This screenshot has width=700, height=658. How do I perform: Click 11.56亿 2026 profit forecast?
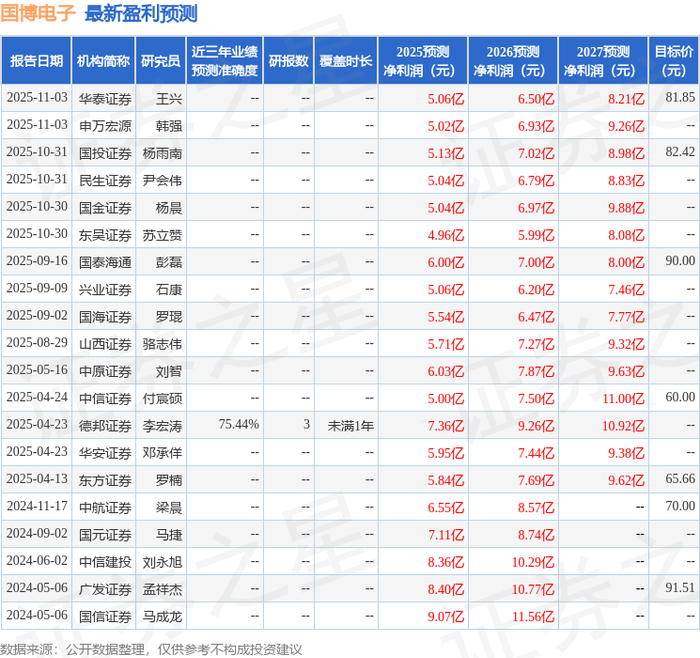(x=533, y=616)
